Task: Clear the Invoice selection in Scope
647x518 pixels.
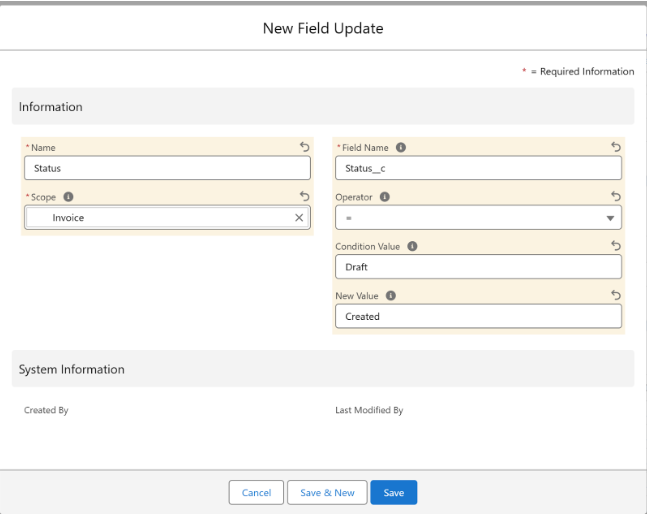Action: [x=298, y=217]
